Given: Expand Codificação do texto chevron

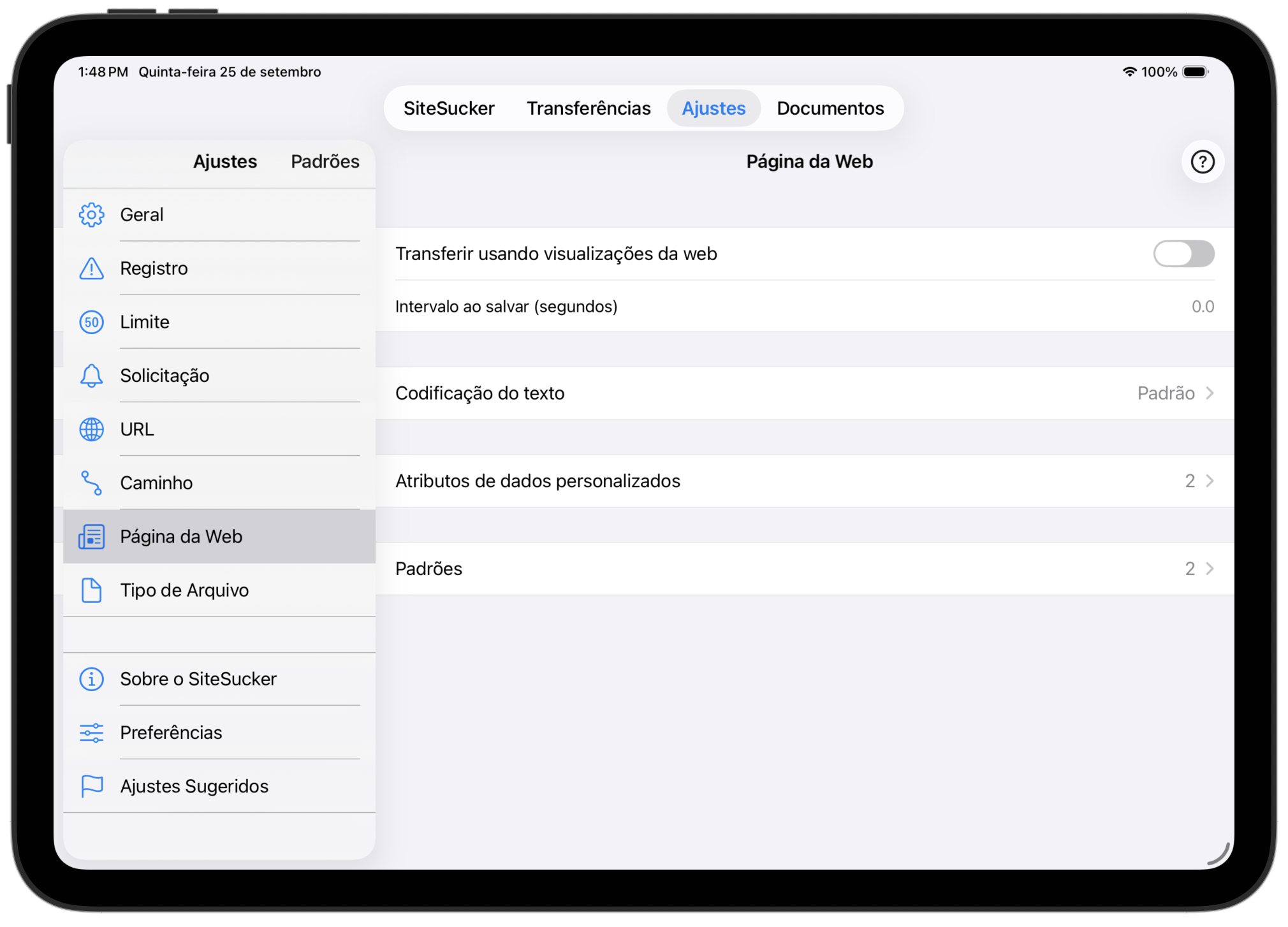Looking at the screenshot, I should tap(1210, 393).
